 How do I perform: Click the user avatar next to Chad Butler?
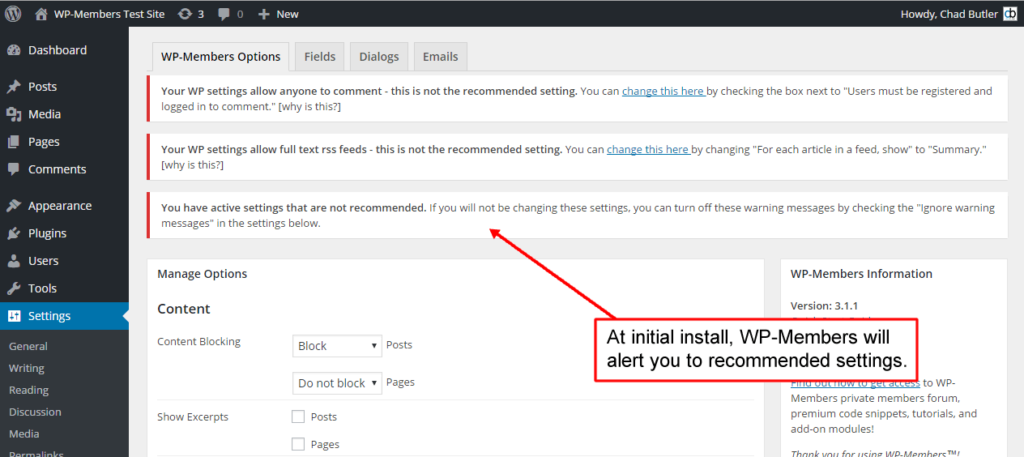pos(1010,14)
